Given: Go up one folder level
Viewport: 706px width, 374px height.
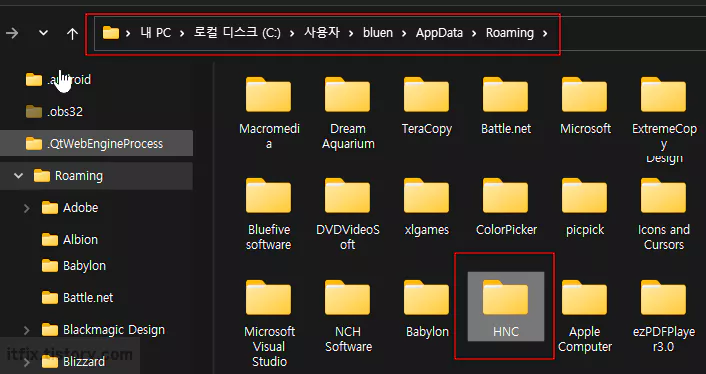Looking at the screenshot, I should (72, 33).
